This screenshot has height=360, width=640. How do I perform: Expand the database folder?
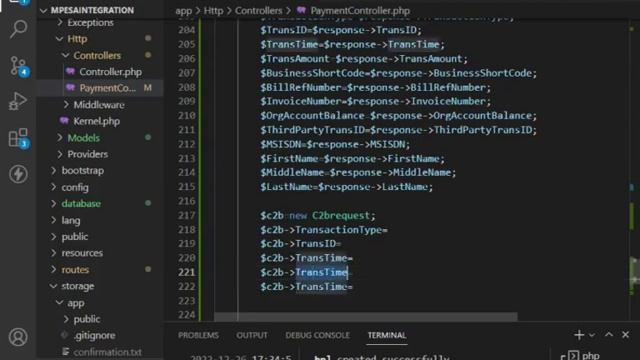(x=53, y=203)
